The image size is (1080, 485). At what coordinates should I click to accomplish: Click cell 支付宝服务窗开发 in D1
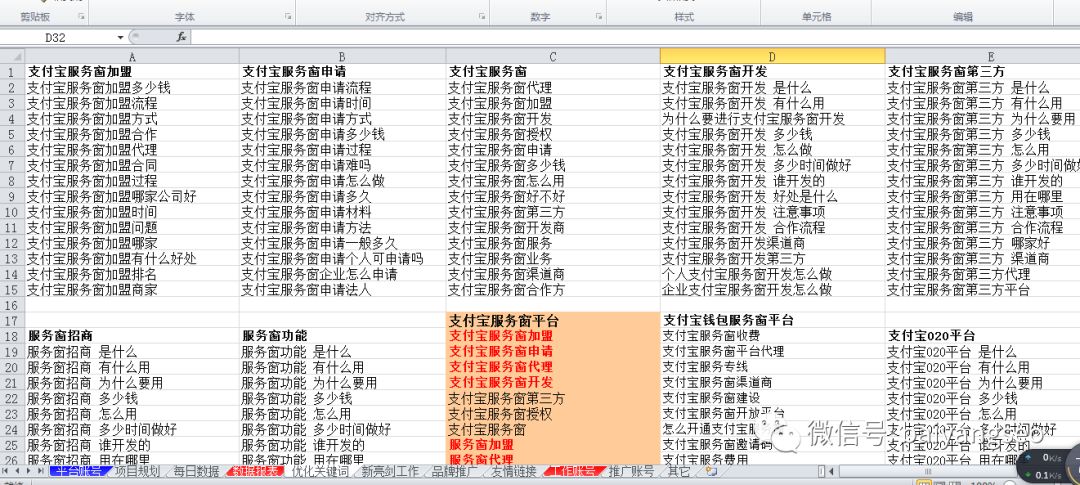[772, 72]
